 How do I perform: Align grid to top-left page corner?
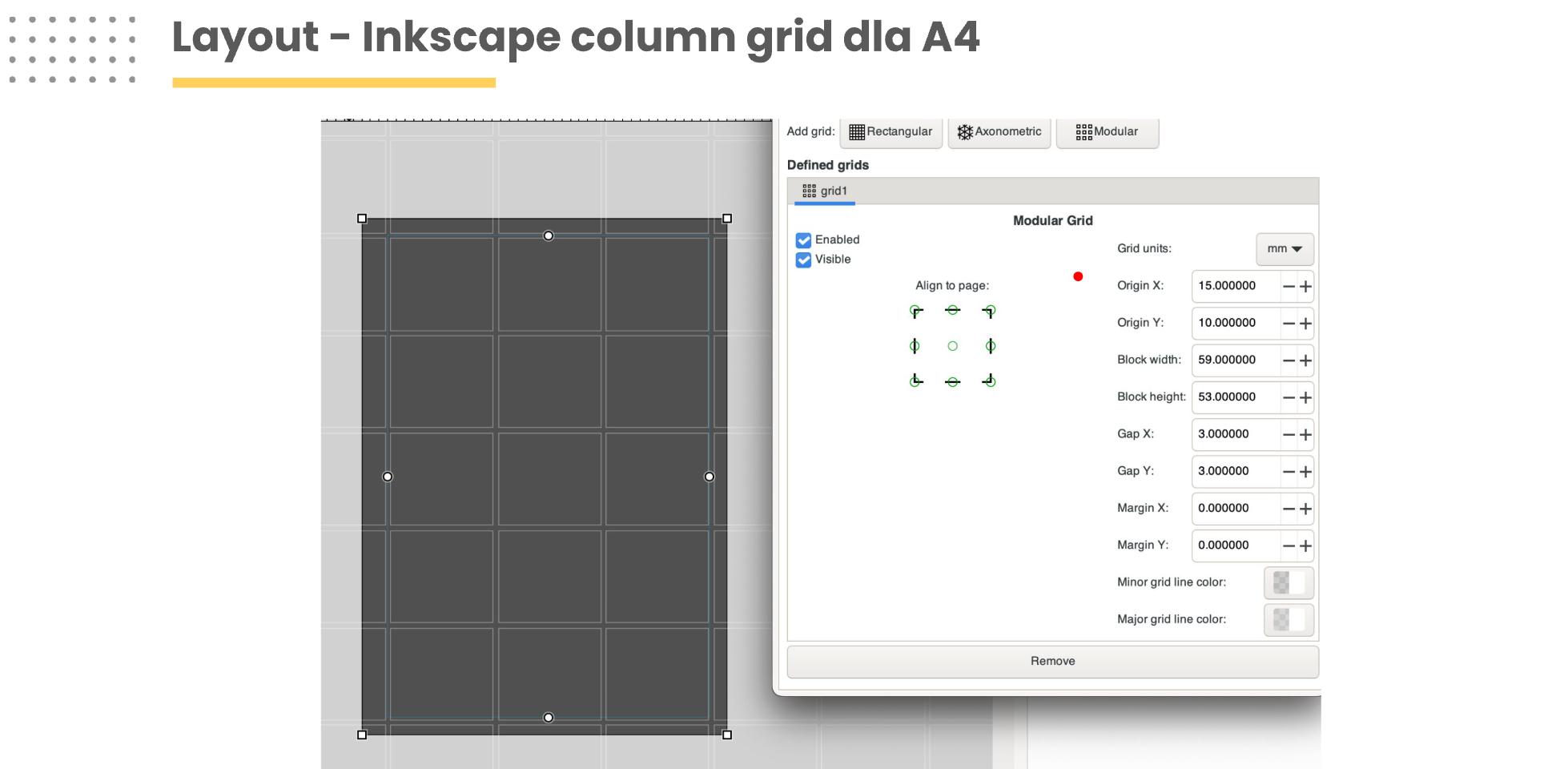point(915,312)
